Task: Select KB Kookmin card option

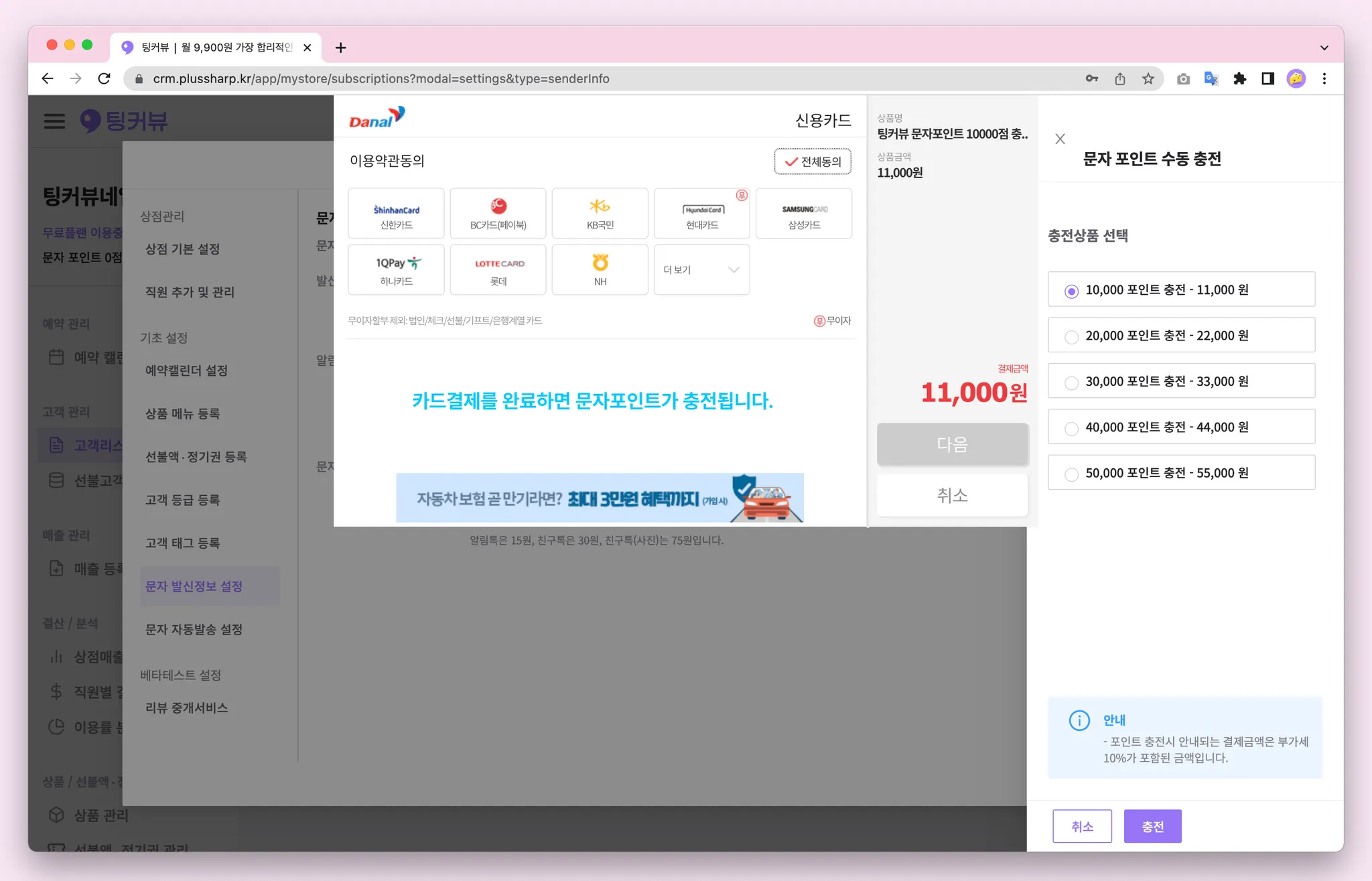Action: click(x=600, y=214)
